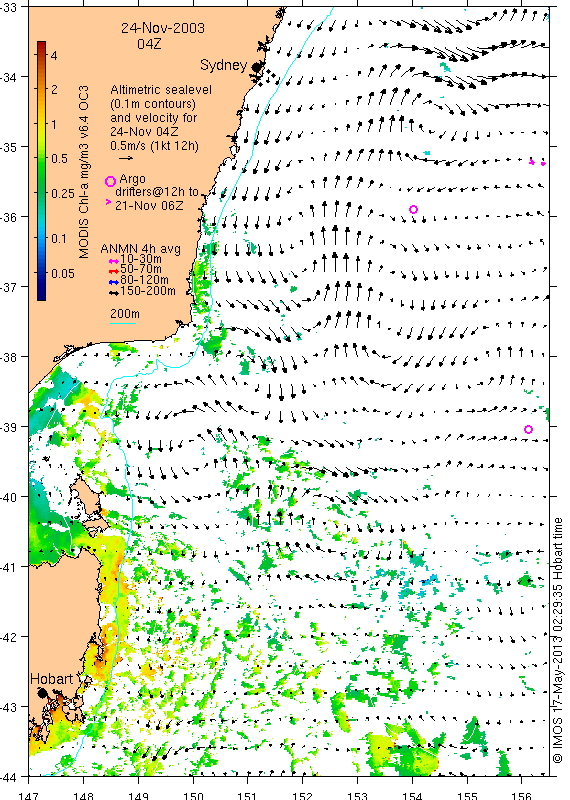Click the black Hobart city marker dot
Image resolution: width=570 pixels, height=800 pixels.
pyautogui.click(x=42, y=693)
